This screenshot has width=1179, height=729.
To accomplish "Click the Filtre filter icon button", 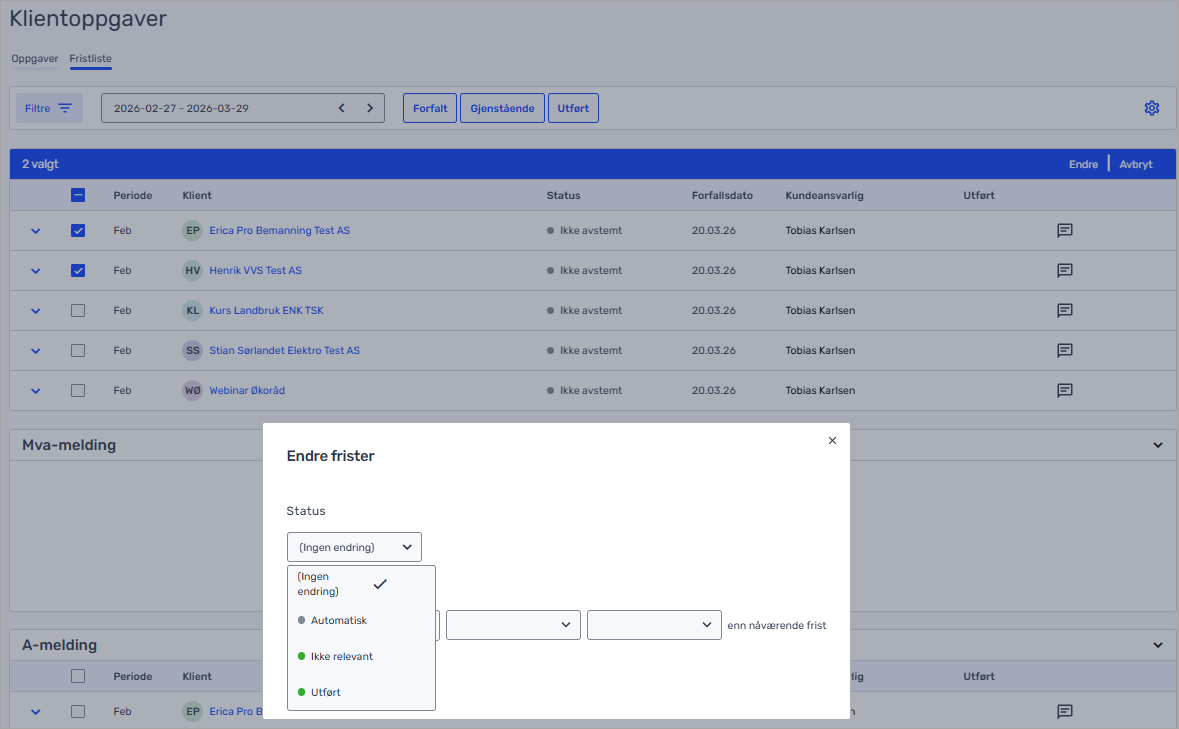I will [x=49, y=108].
